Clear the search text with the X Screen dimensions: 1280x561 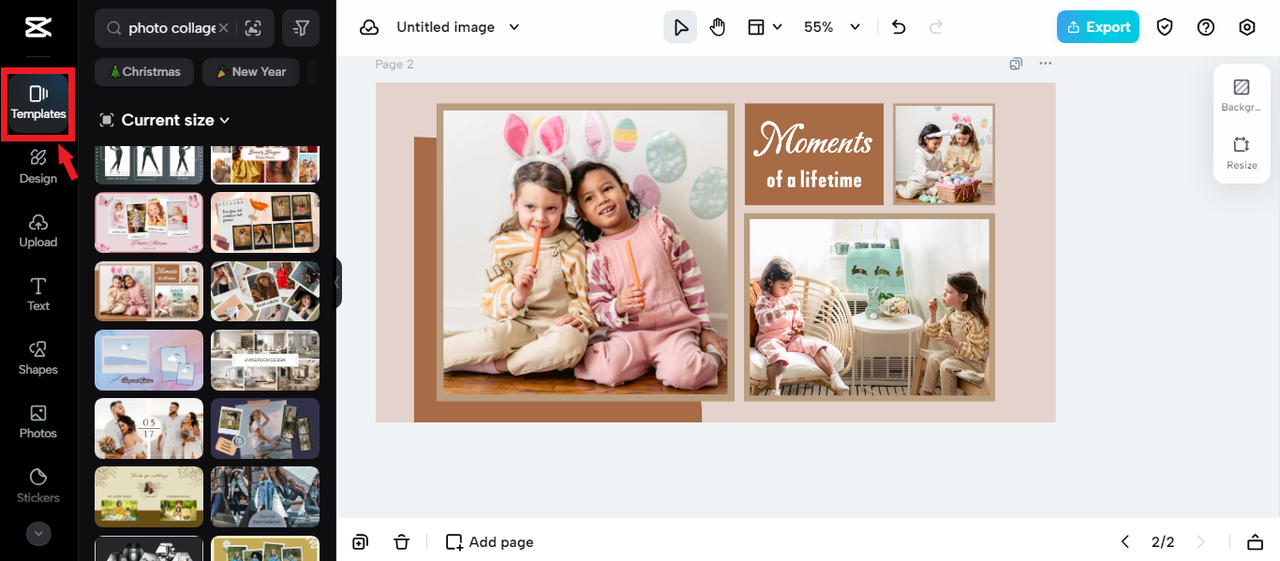click(223, 28)
